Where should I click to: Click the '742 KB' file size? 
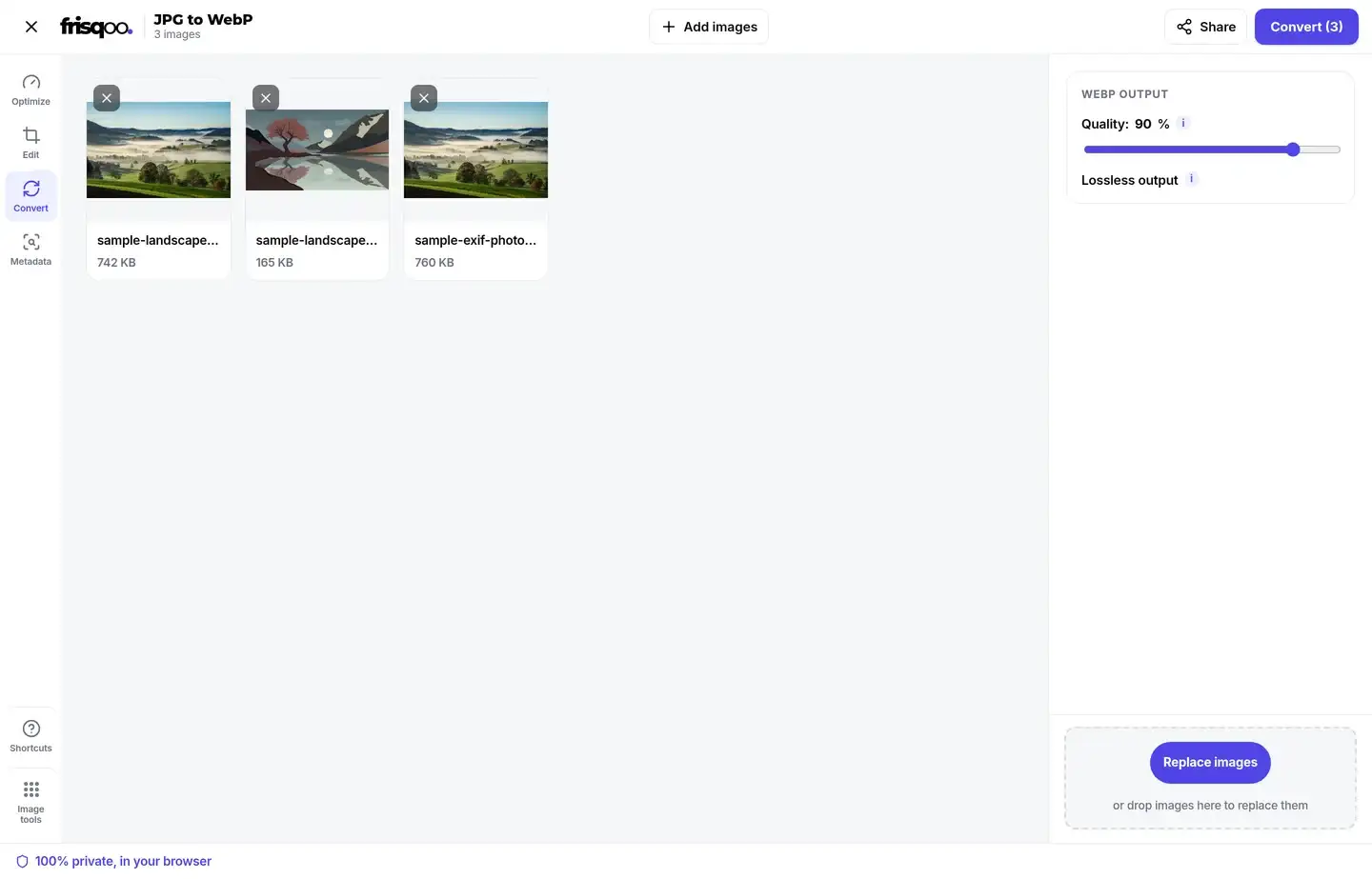coord(116,263)
